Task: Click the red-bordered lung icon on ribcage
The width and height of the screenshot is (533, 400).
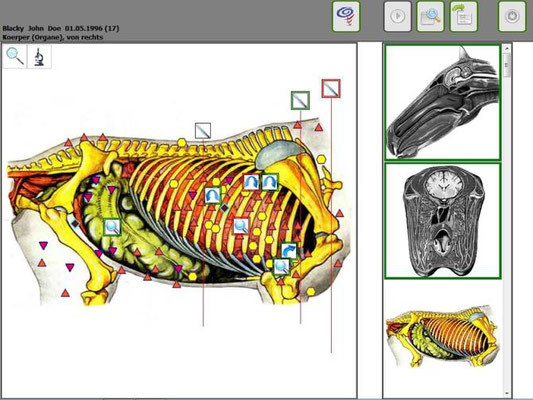Action: tap(252, 182)
